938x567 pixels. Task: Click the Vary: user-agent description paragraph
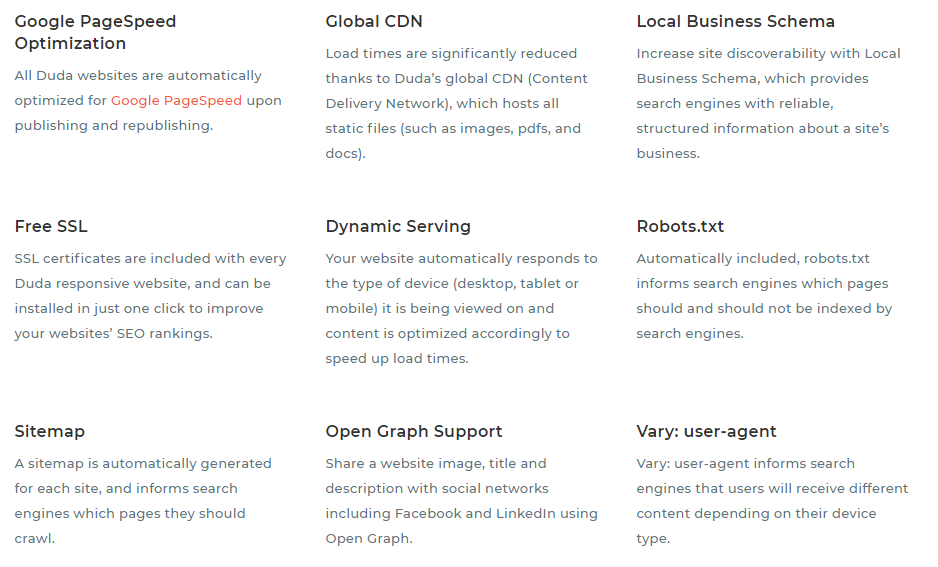coord(772,501)
